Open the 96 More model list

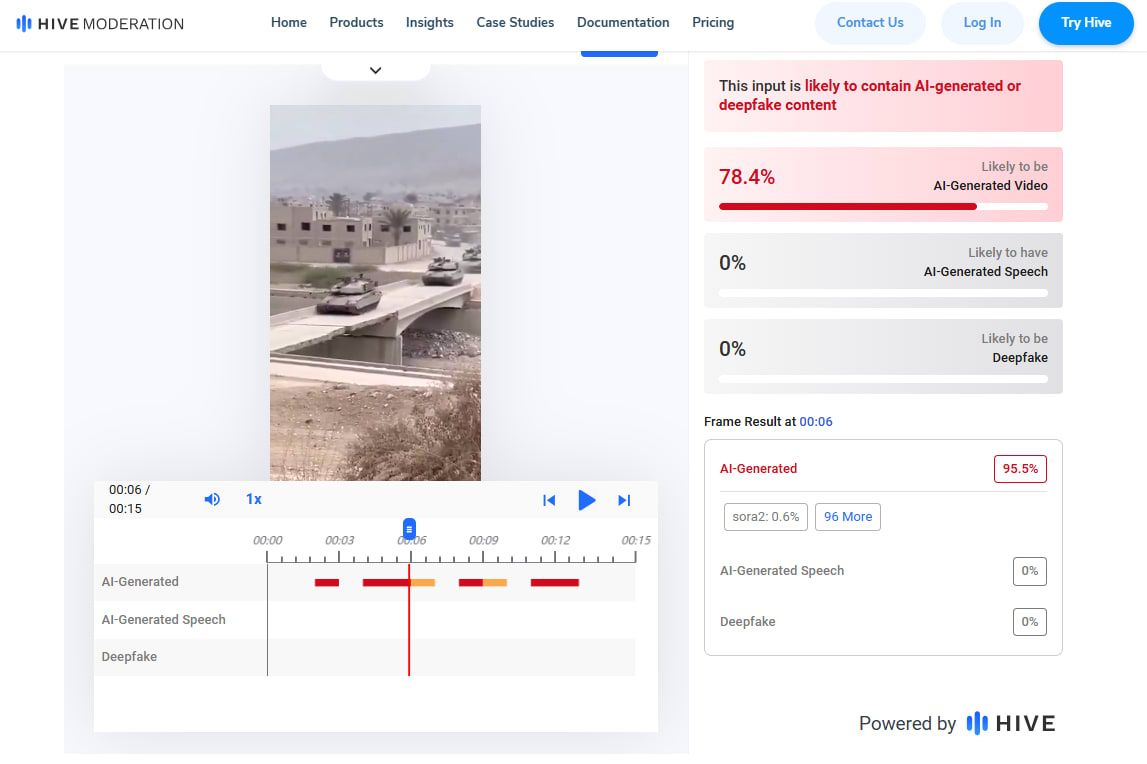point(847,517)
